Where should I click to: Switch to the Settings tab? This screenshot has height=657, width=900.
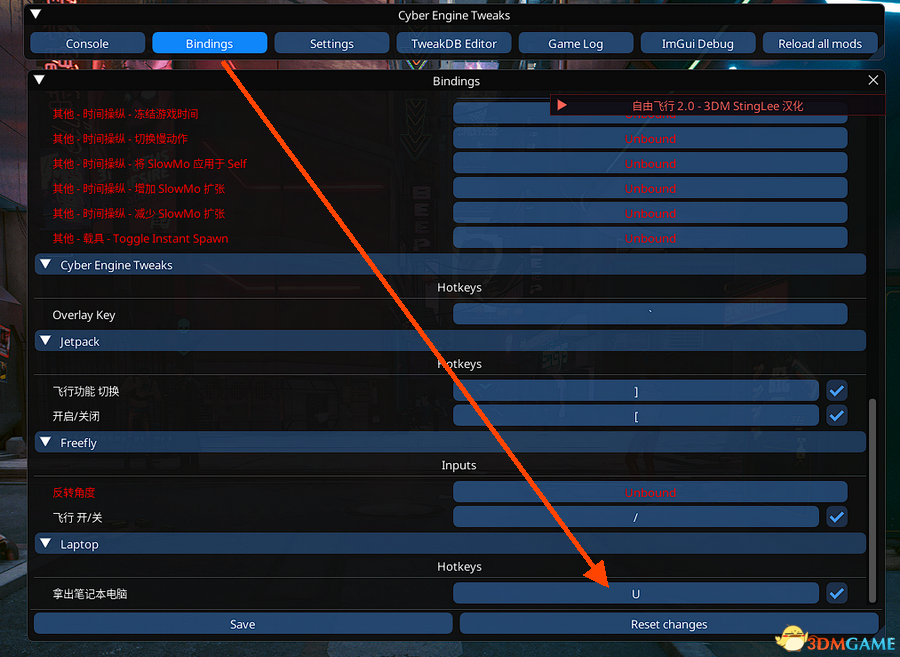coord(332,43)
